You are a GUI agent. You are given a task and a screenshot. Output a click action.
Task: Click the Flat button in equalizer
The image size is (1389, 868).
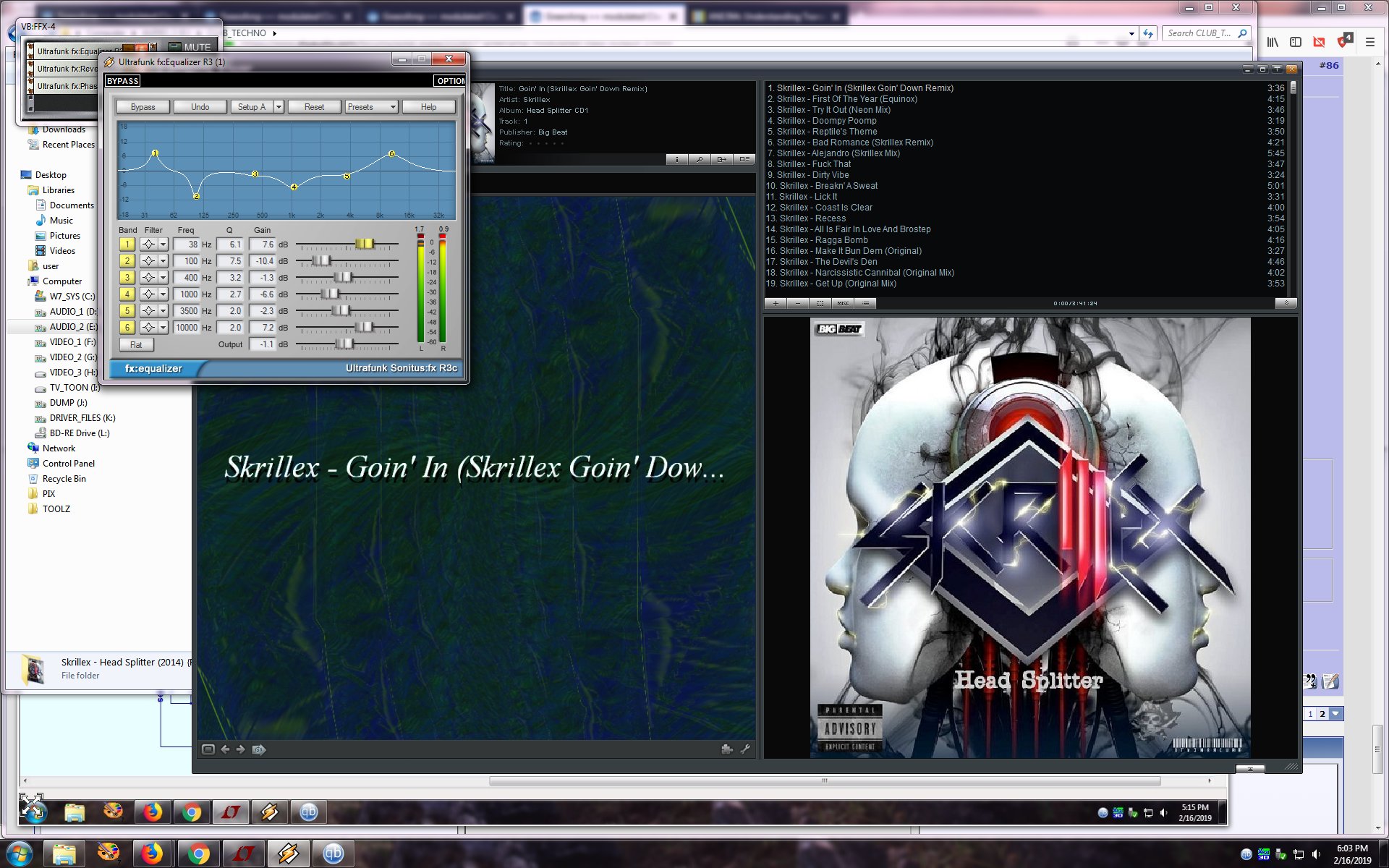coord(136,345)
